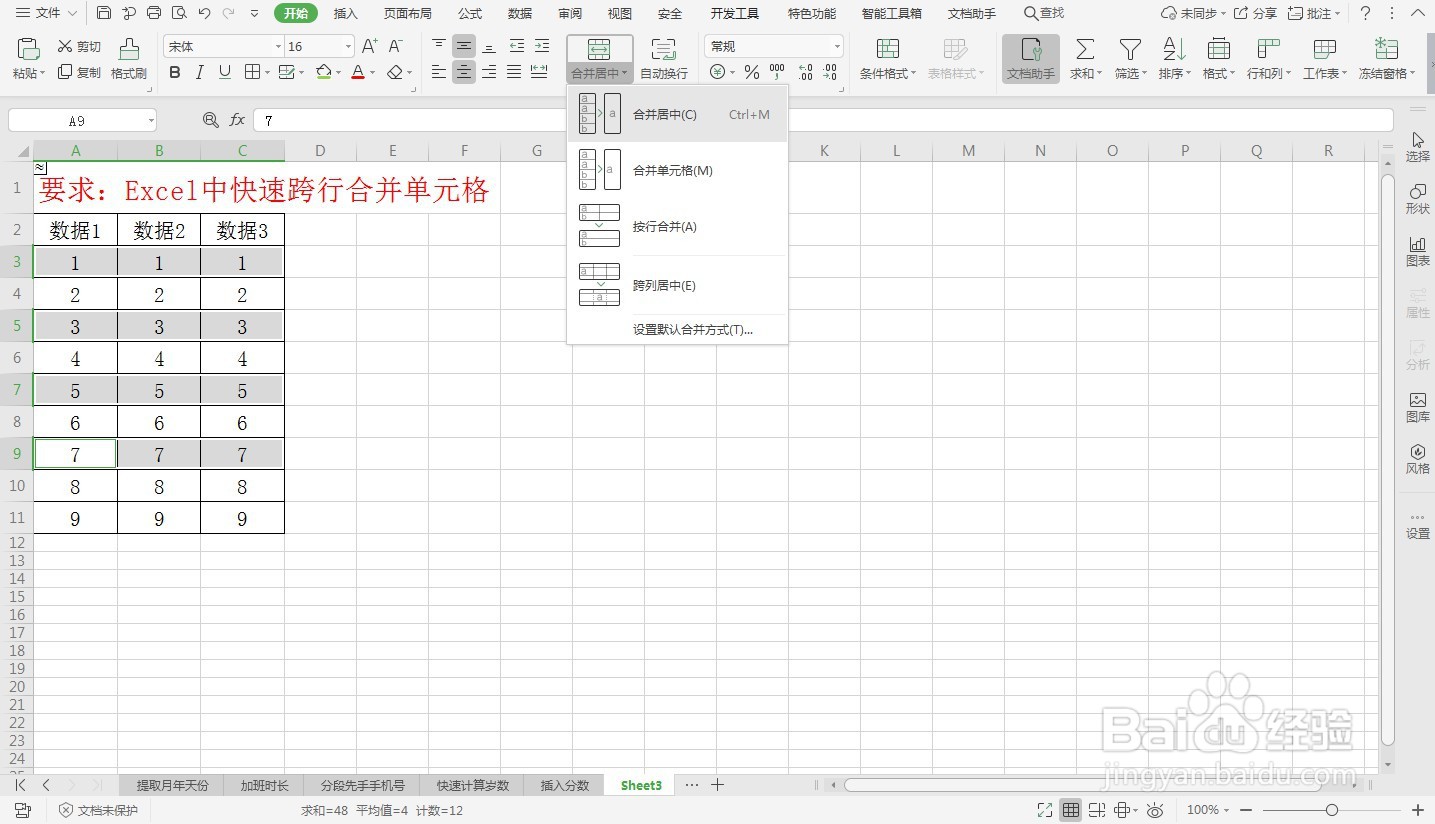Open the 图库 gallery sidebar icon
Viewport: 1435px width, 824px height.
(x=1418, y=407)
